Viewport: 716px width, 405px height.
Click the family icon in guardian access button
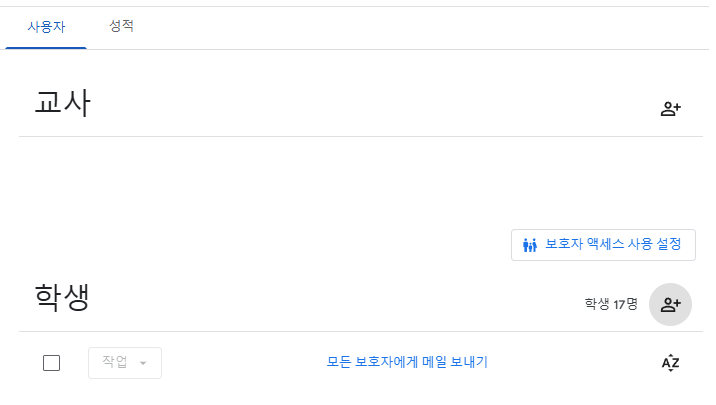(530, 245)
